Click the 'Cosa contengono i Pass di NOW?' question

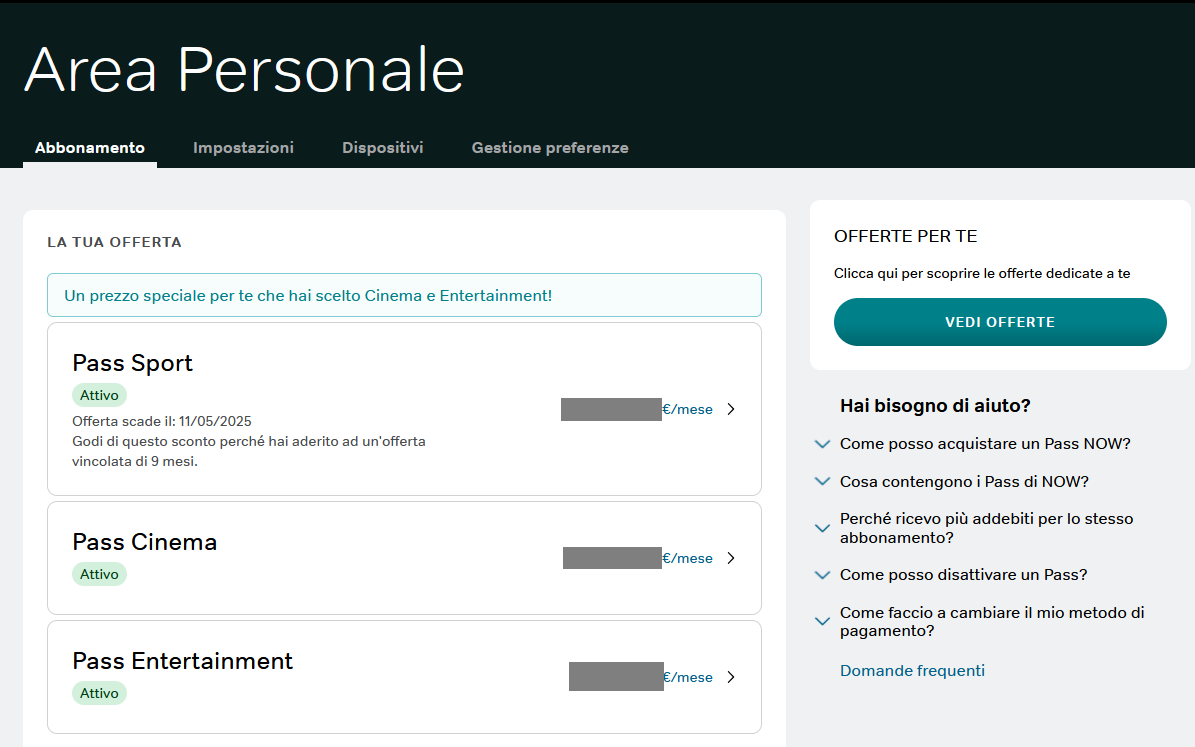964,482
